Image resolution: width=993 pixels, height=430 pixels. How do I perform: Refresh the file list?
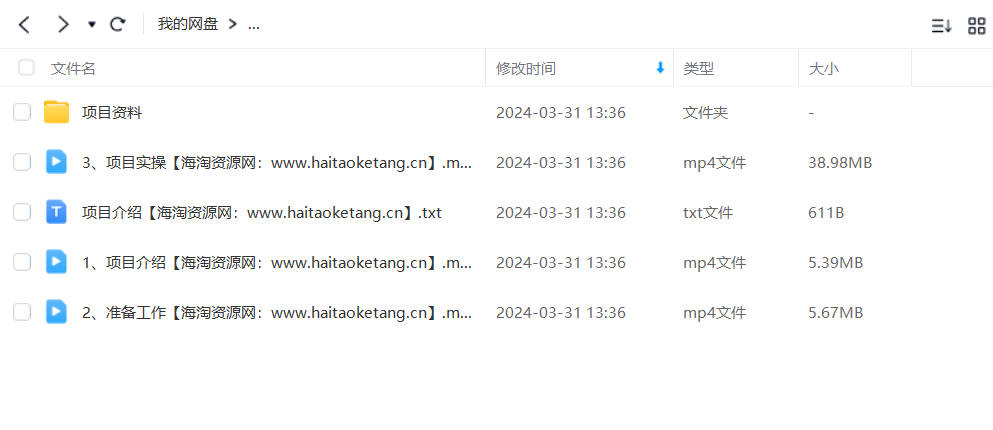point(118,25)
